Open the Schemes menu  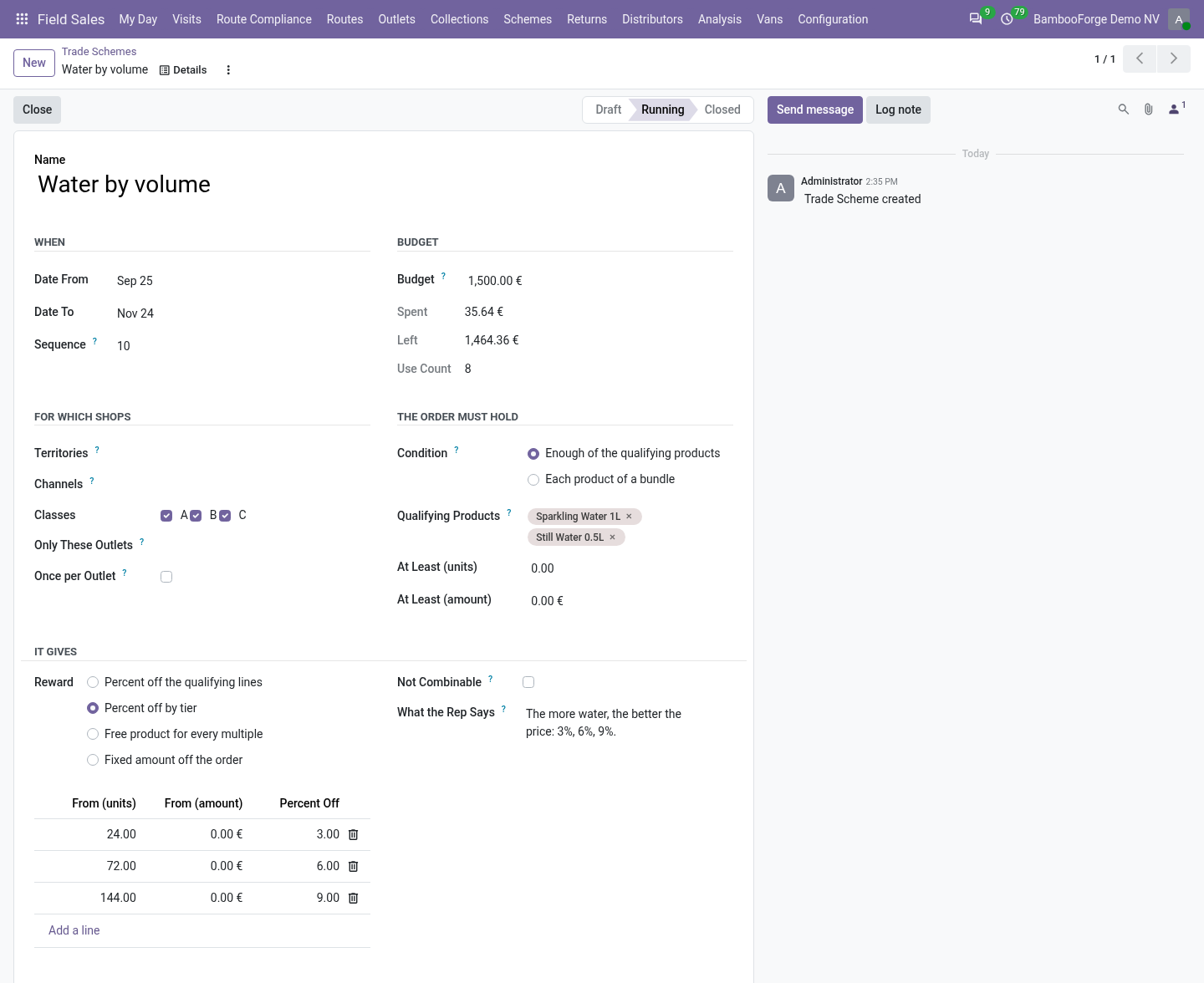tap(528, 19)
